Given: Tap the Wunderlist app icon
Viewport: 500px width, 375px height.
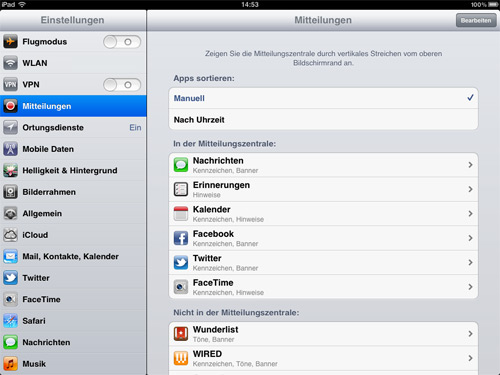Looking at the screenshot, I should [x=181, y=334].
